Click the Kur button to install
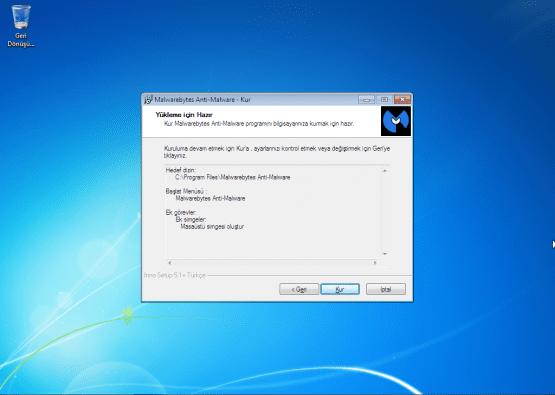 (340, 289)
